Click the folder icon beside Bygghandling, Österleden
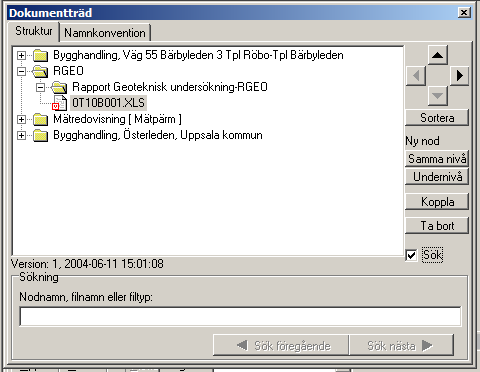 pyautogui.click(x=41, y=135)
